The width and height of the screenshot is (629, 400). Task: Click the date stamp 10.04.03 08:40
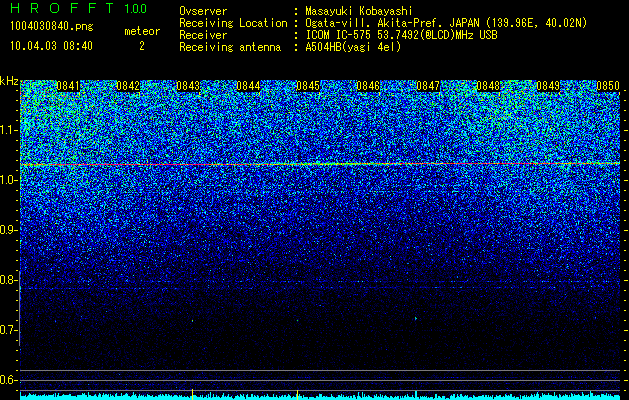(x=51, y=46)
